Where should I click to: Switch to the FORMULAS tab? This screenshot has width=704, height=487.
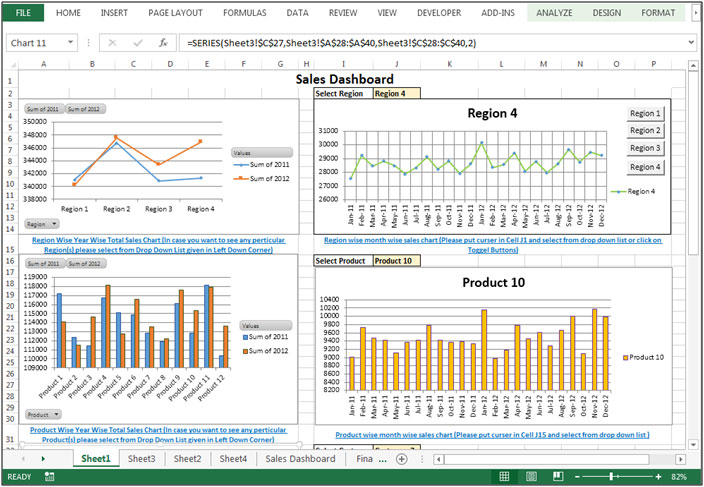pos(245,13)
